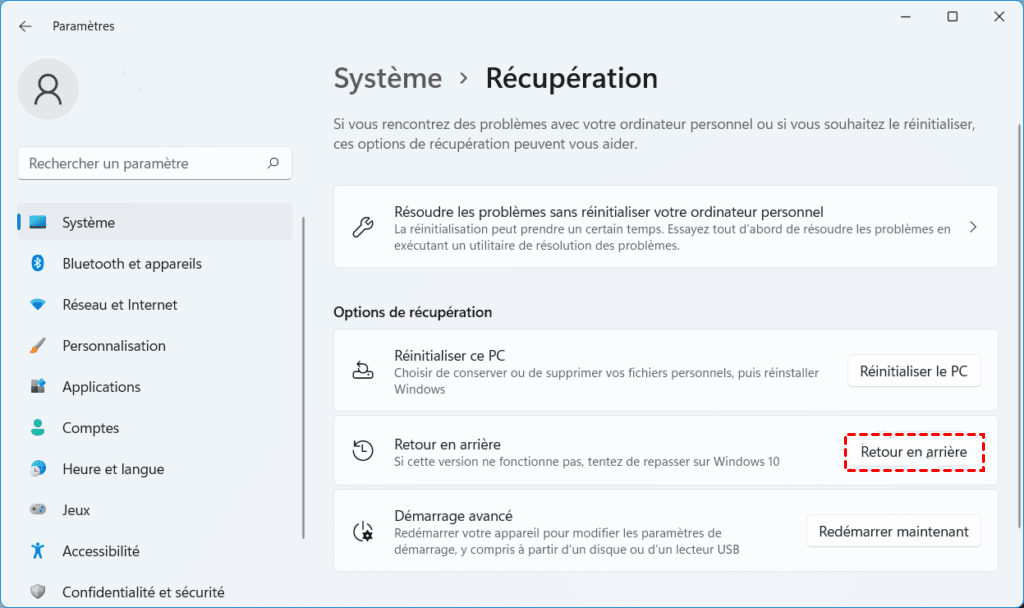1024x608 pixels.
Task: Click the Retour en arrière history icon
Action: click(363, 451)
